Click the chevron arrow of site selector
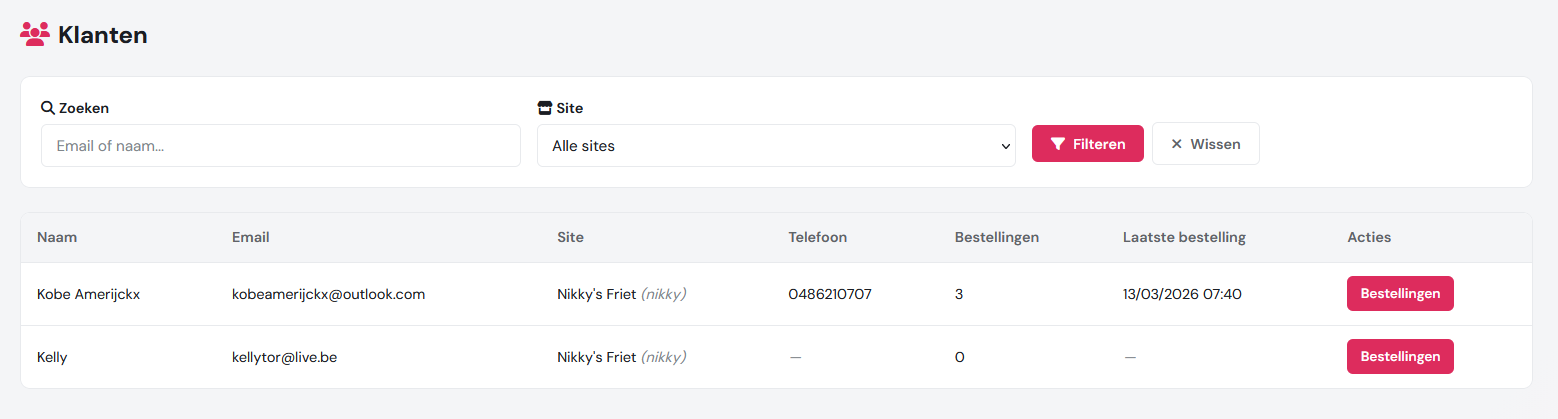 [1005, 147]
